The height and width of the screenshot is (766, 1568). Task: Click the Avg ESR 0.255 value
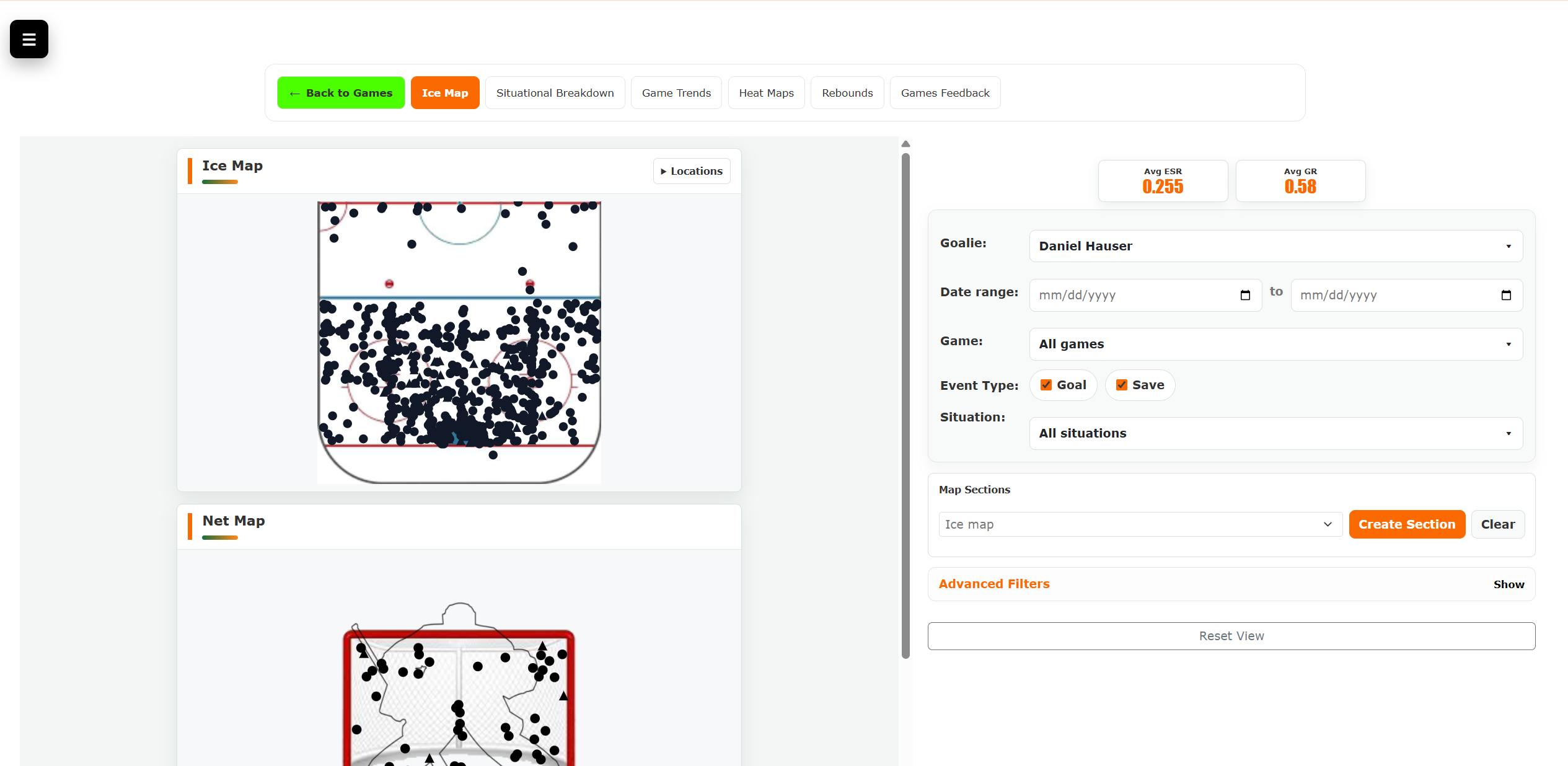(1163, 187)
